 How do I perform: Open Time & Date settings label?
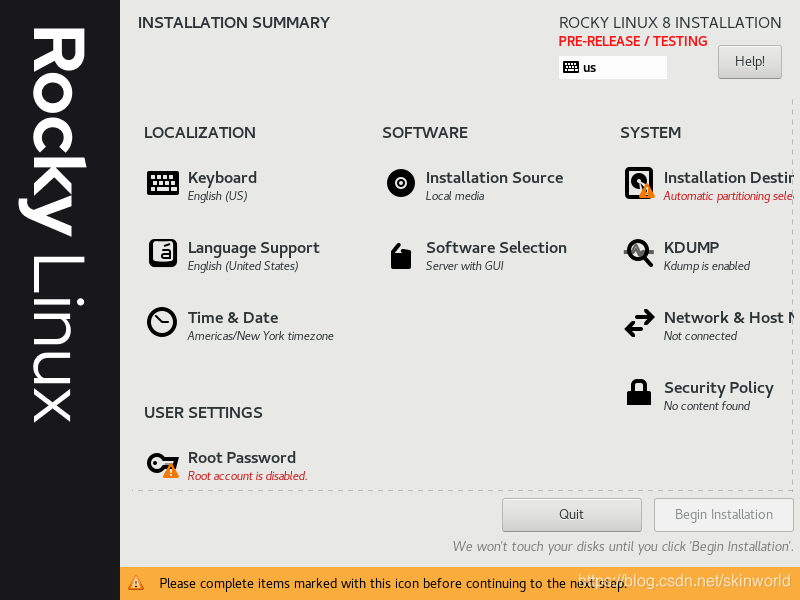tap(233, 317)
